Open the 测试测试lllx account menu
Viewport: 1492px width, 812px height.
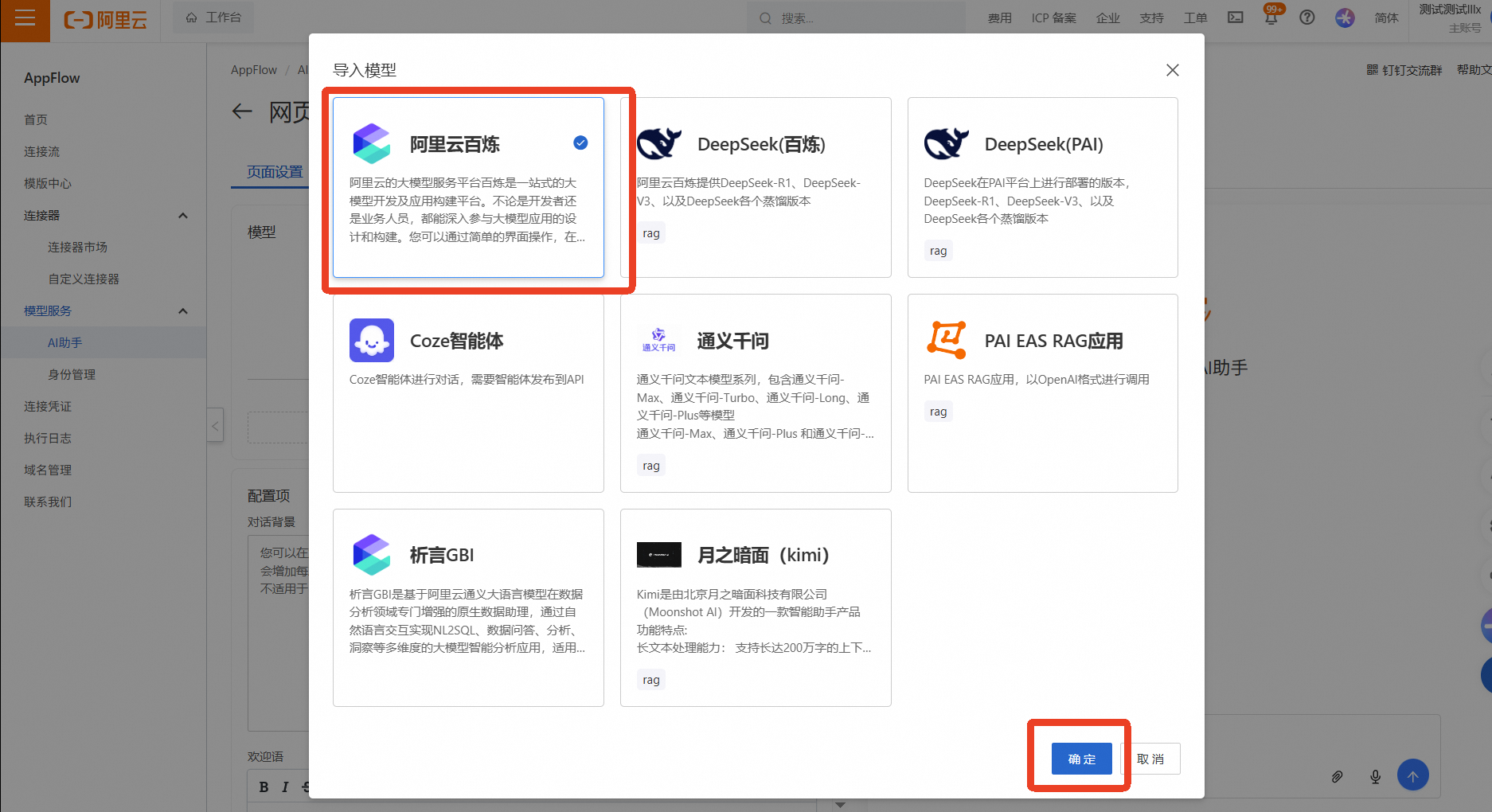click(x=1451, y=18)
